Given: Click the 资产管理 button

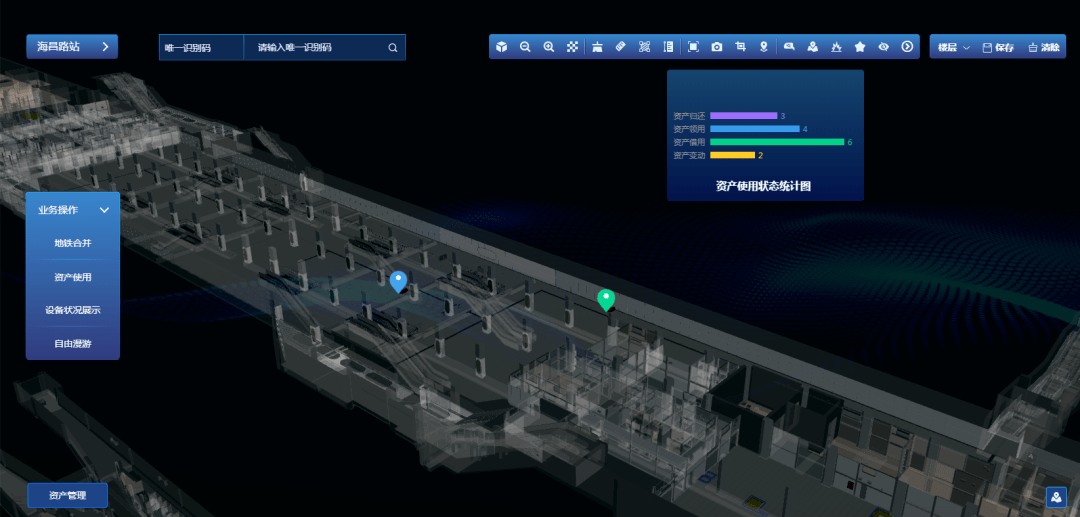Looking at the screenshot, I should pos(68,495).
